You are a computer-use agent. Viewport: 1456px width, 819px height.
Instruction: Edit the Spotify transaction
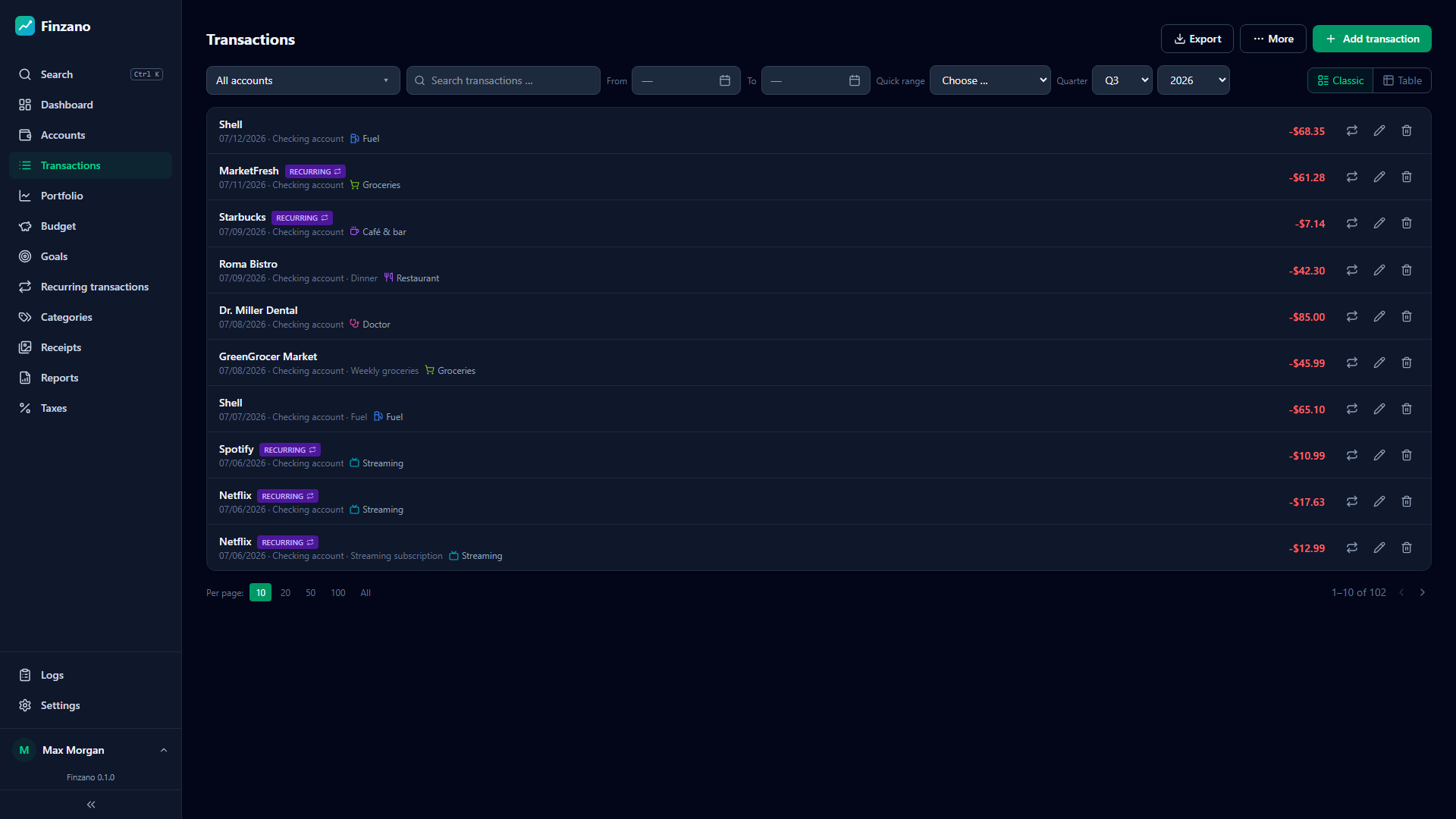(1379, 455)
